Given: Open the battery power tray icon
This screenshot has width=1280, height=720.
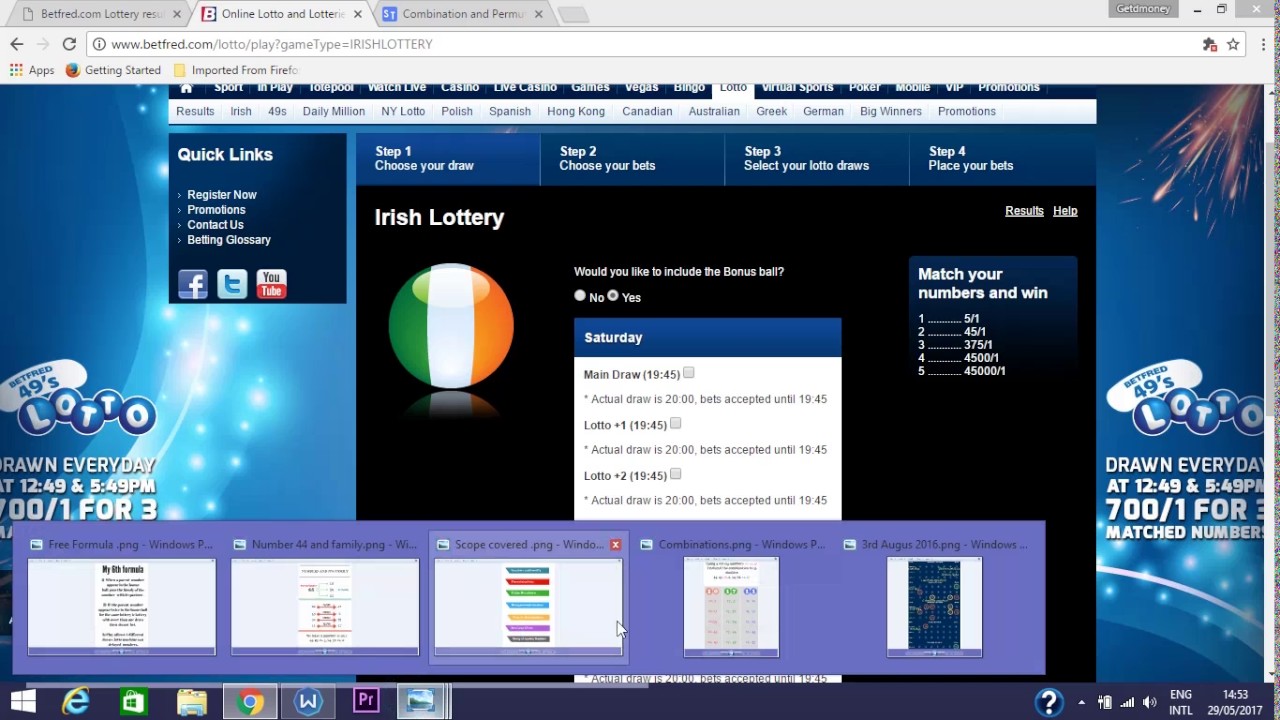Looking at the screenshot, I should [x=1105, y=702].
